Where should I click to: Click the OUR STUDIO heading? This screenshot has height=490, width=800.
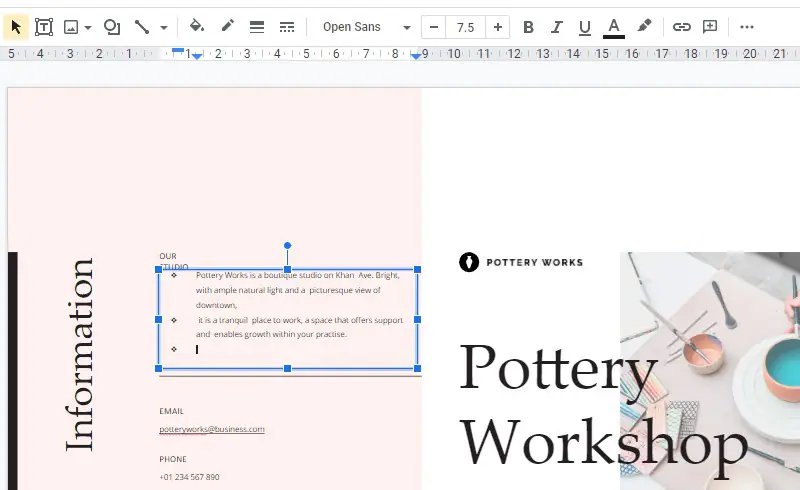coord(173,261)
